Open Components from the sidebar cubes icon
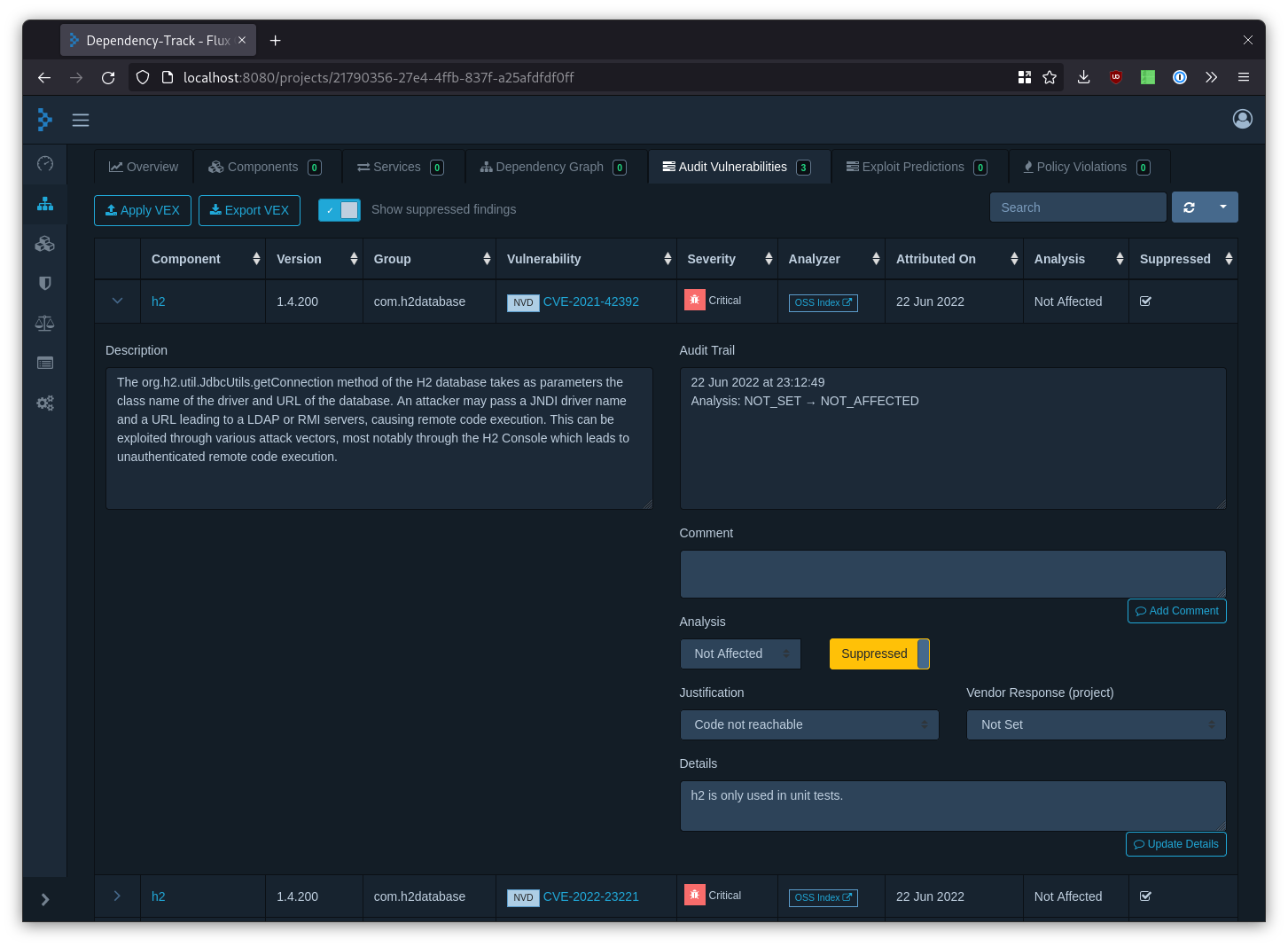 [x=45, y=243]
